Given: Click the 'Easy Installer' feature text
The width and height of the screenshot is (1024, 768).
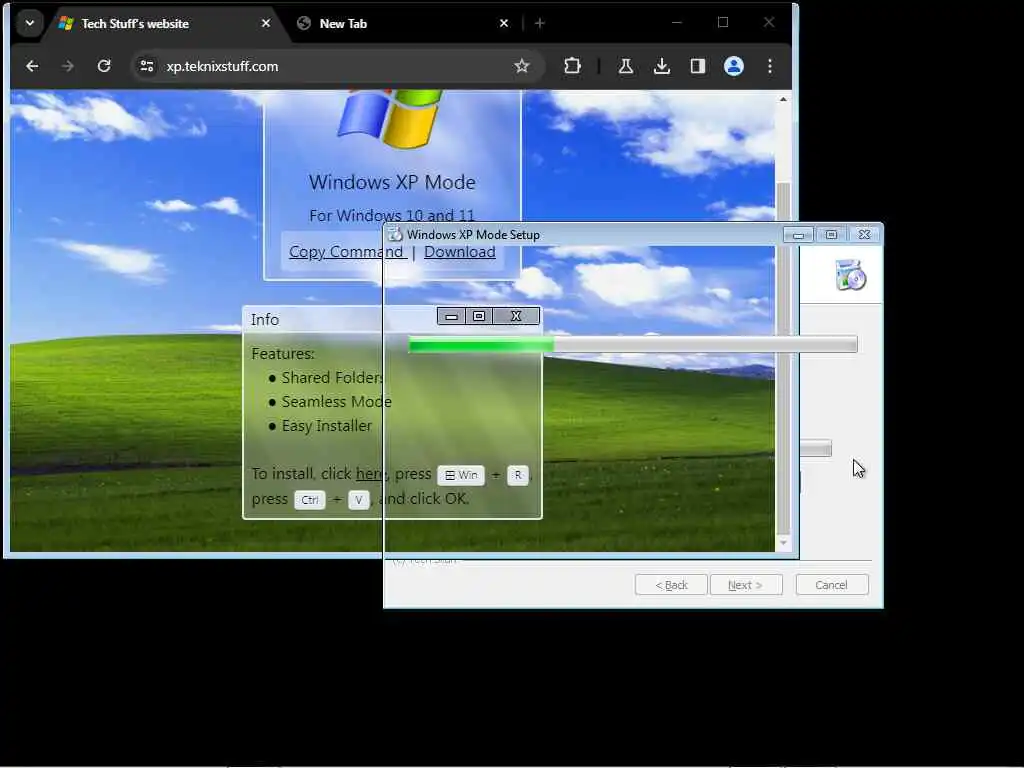Looking at the screenshot, I should [327, 426].
